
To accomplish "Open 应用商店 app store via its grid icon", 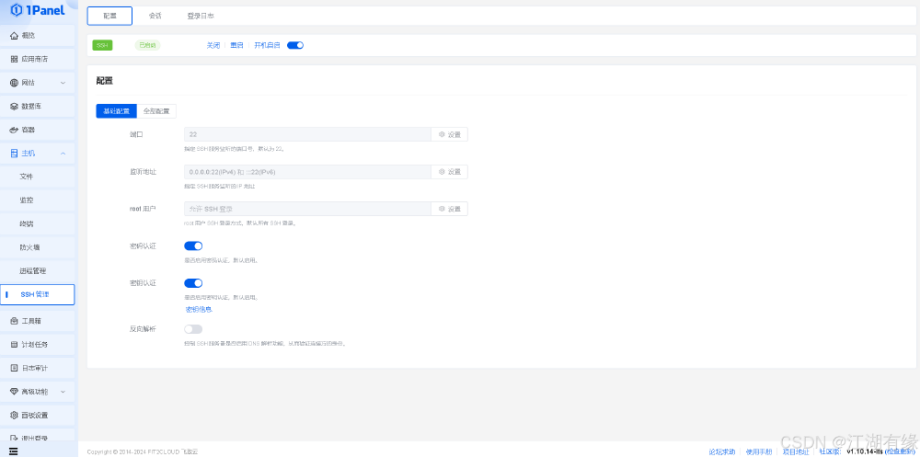I will coord(14,59).
